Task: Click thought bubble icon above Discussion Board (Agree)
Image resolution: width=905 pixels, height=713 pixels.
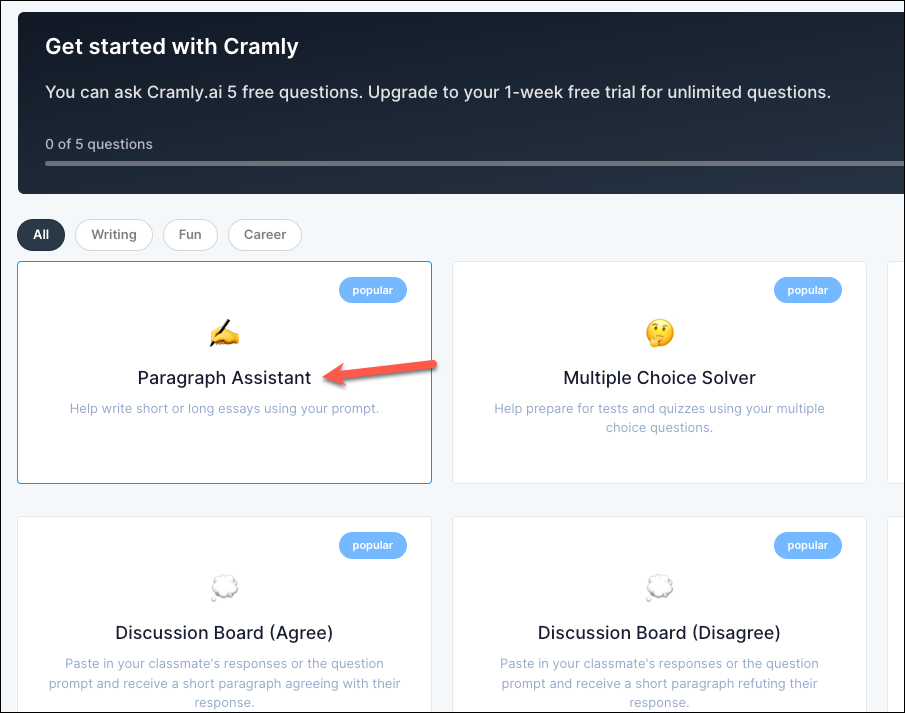Action: click(225, 588)
